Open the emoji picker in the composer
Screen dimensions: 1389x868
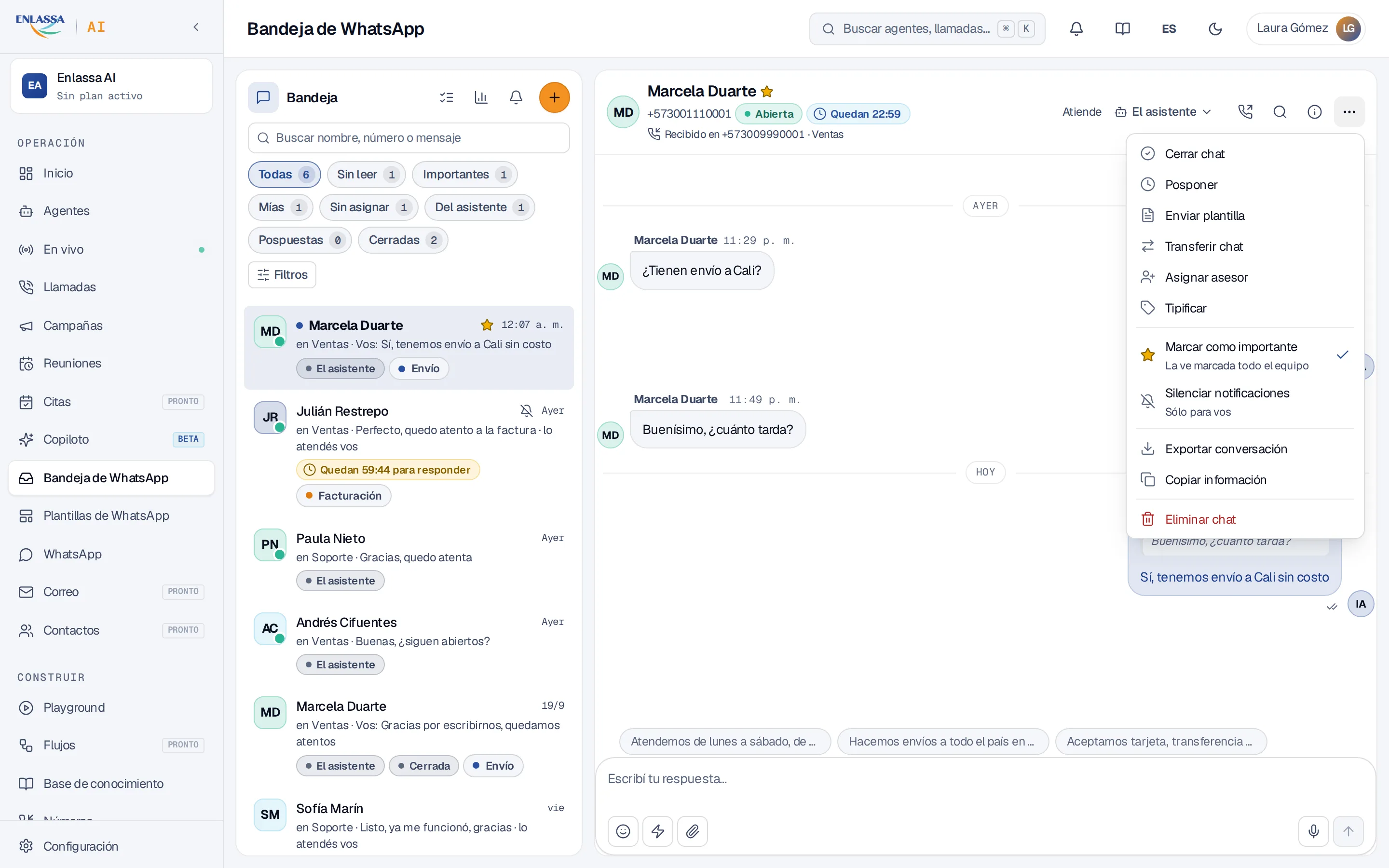[623, 831]
